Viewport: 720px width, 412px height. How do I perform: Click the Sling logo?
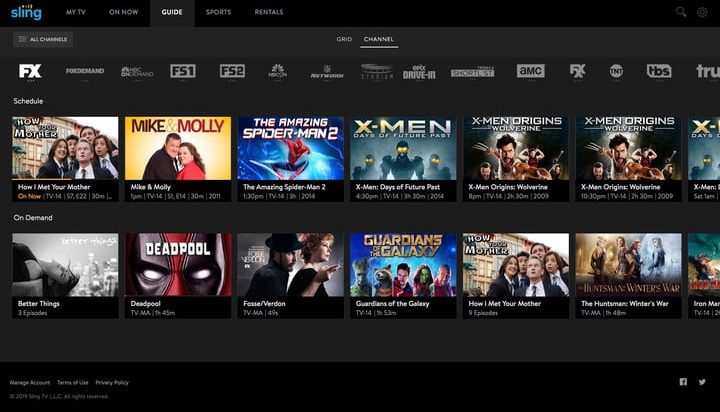pyautogui.click(x=27, y=12)
